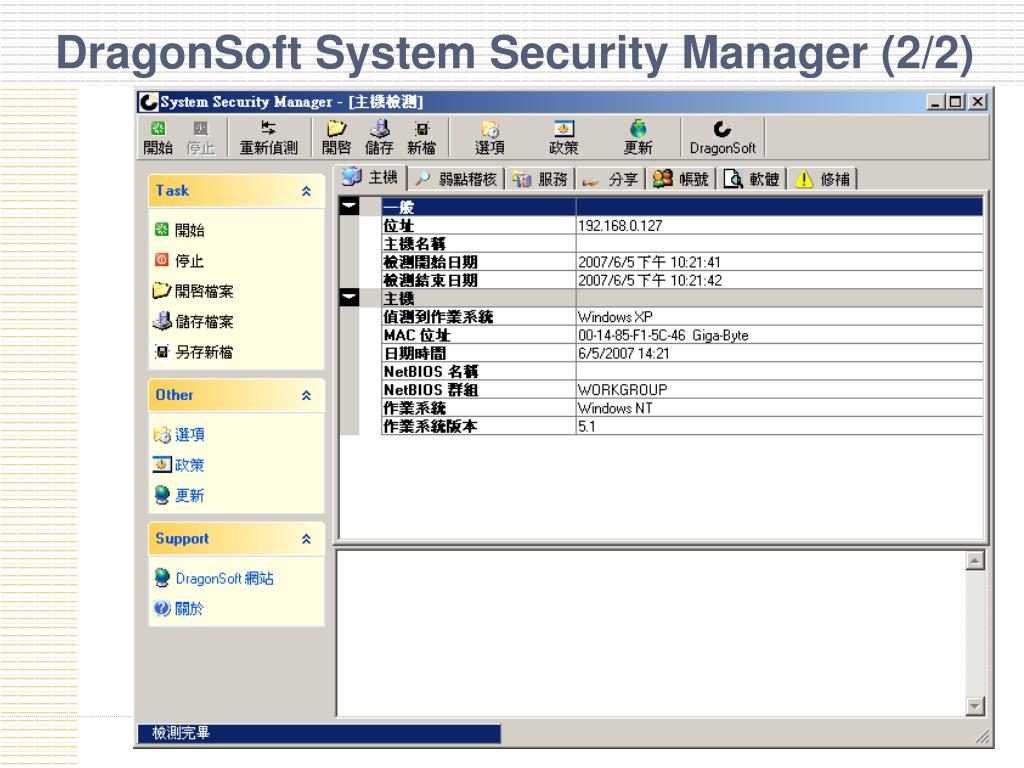The height and width of the screenshot is (768, 1024).
Task: Switch to the 服務 tab
Action: (x=540, y=179)
